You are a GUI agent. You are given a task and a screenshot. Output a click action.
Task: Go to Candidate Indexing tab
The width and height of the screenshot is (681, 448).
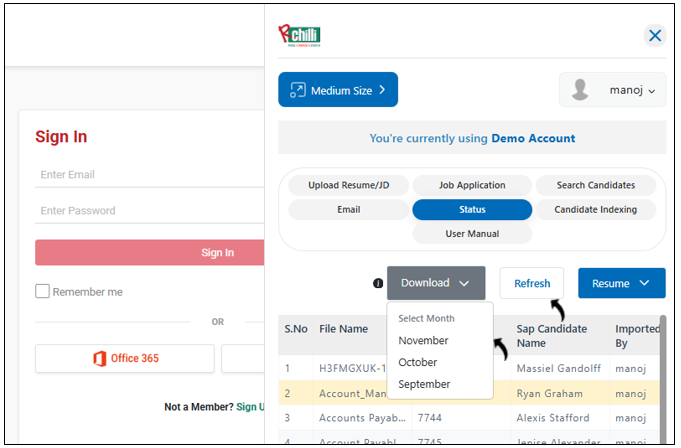pos(596,210)
